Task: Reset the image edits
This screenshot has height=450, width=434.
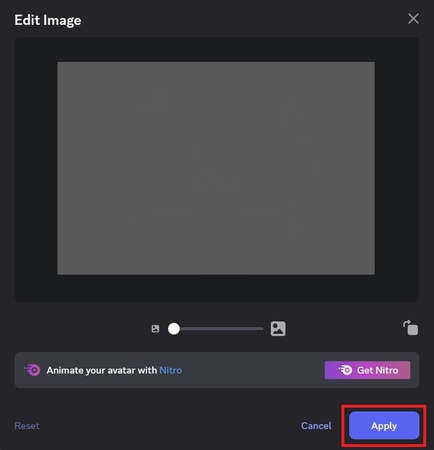Action: (27, 426)
